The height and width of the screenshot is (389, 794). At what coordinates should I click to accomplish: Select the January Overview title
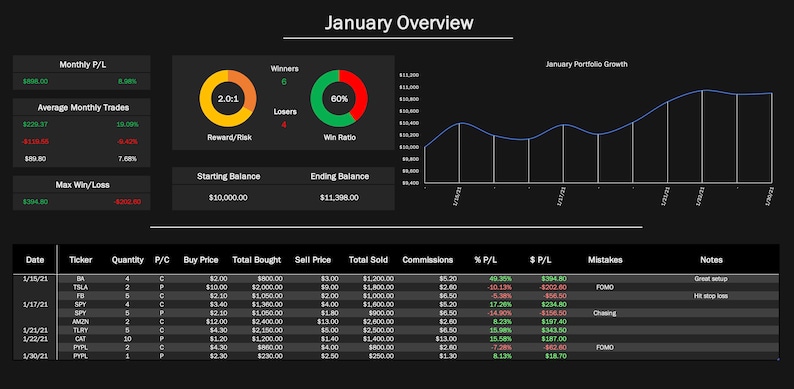[x=399, y=23]
